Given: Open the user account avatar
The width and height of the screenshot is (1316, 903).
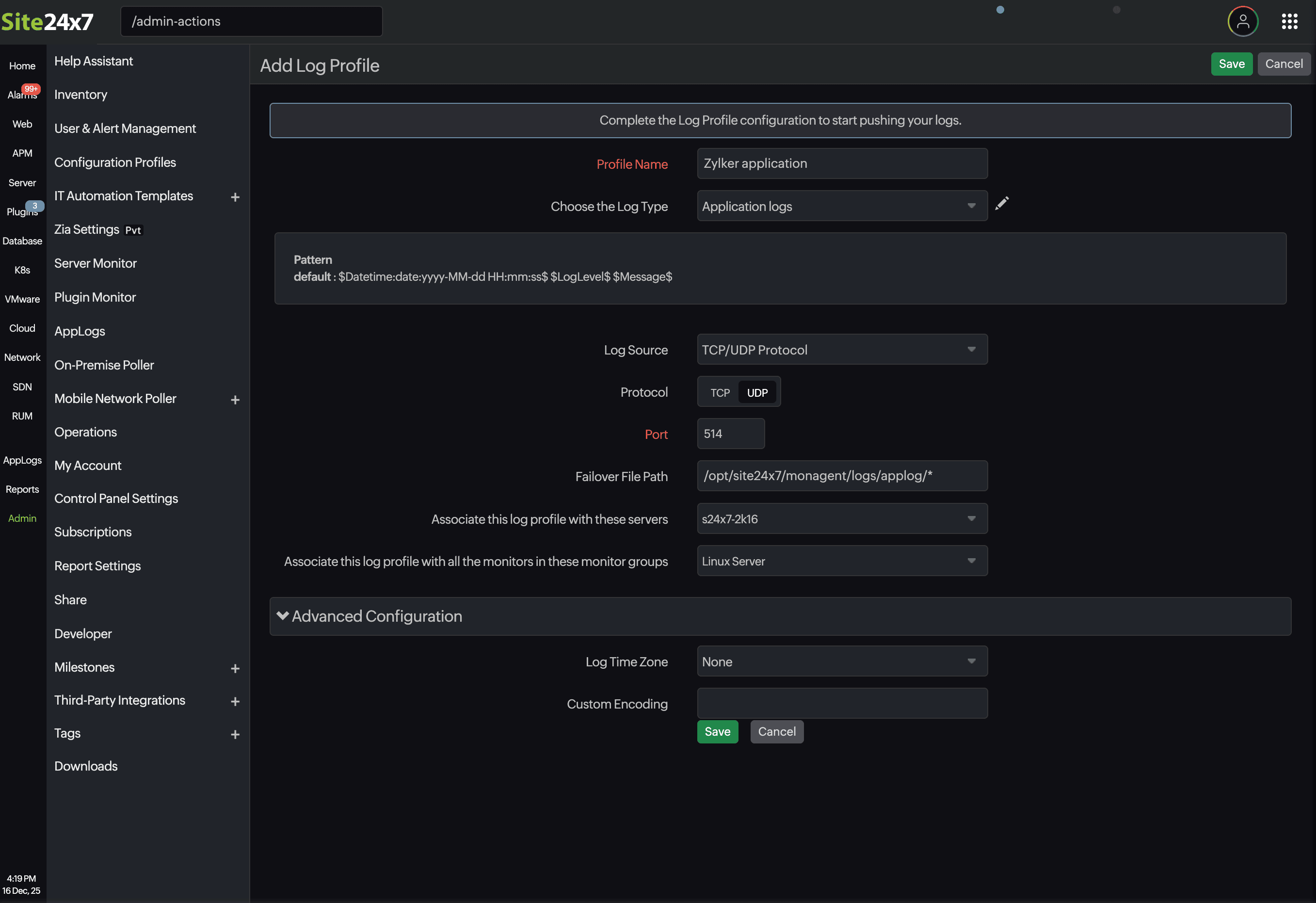Looking at the screenshot, I should tap(1242, 21).
